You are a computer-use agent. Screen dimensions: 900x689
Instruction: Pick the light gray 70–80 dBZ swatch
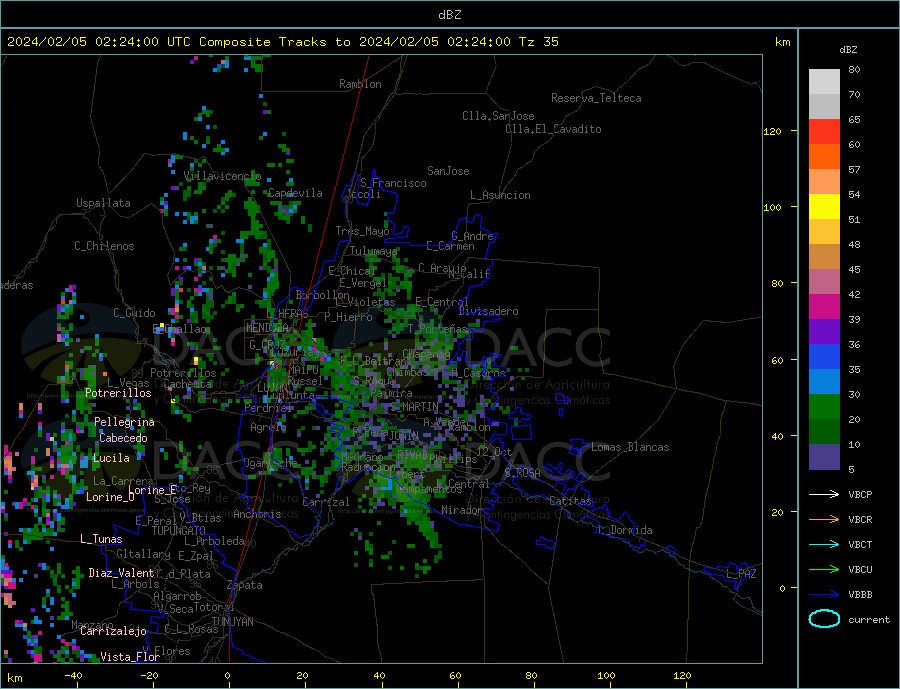click(824, 82)
